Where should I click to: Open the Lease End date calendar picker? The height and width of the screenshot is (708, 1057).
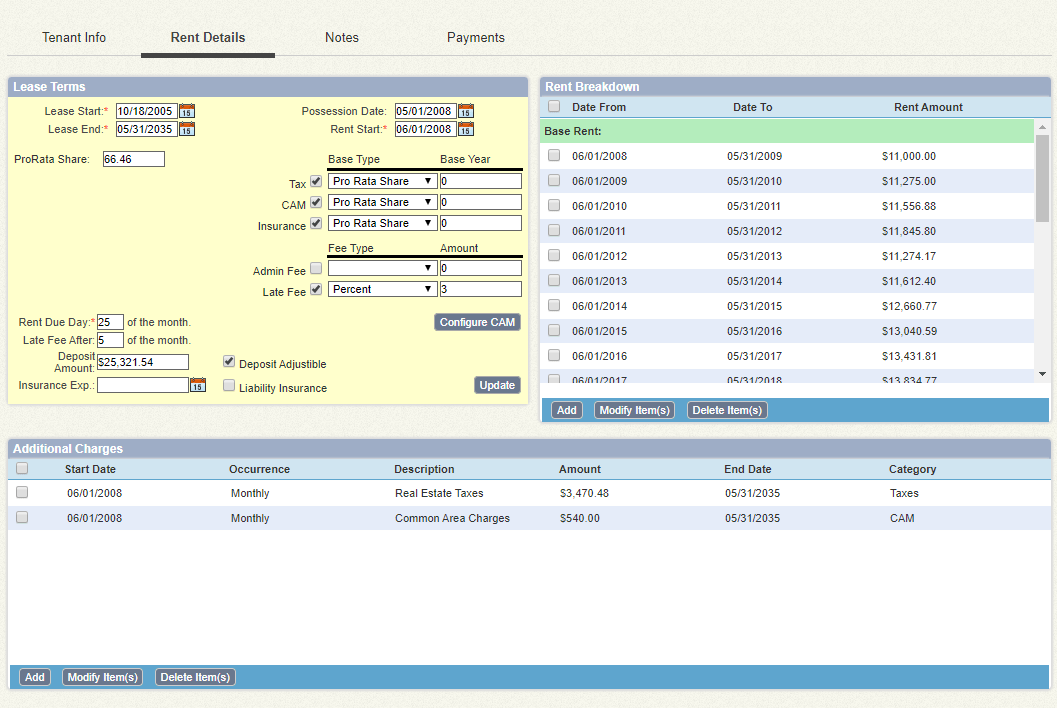(186, 129)
